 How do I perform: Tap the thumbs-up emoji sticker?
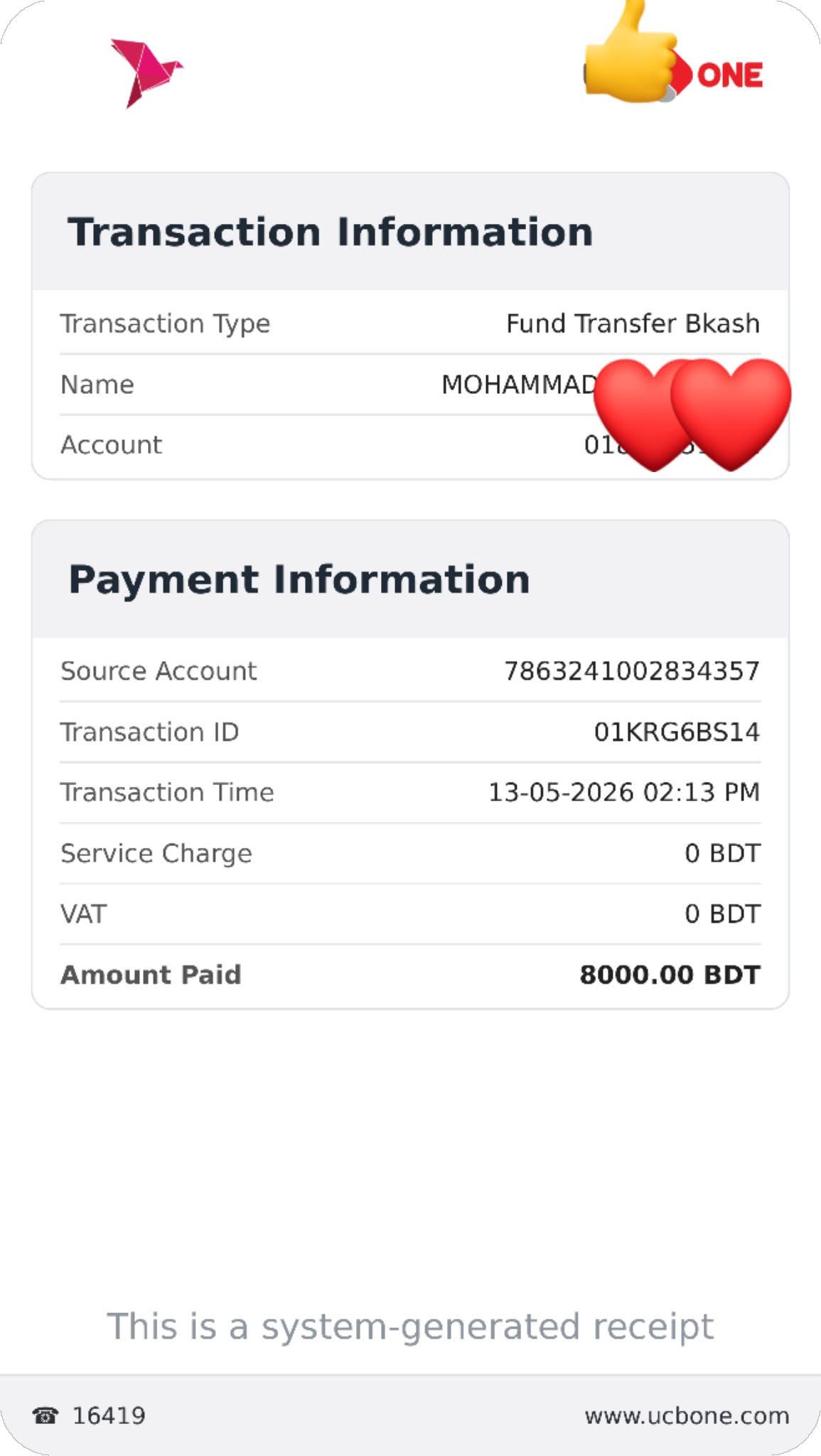pyautogui.click(x=628, y=51)
